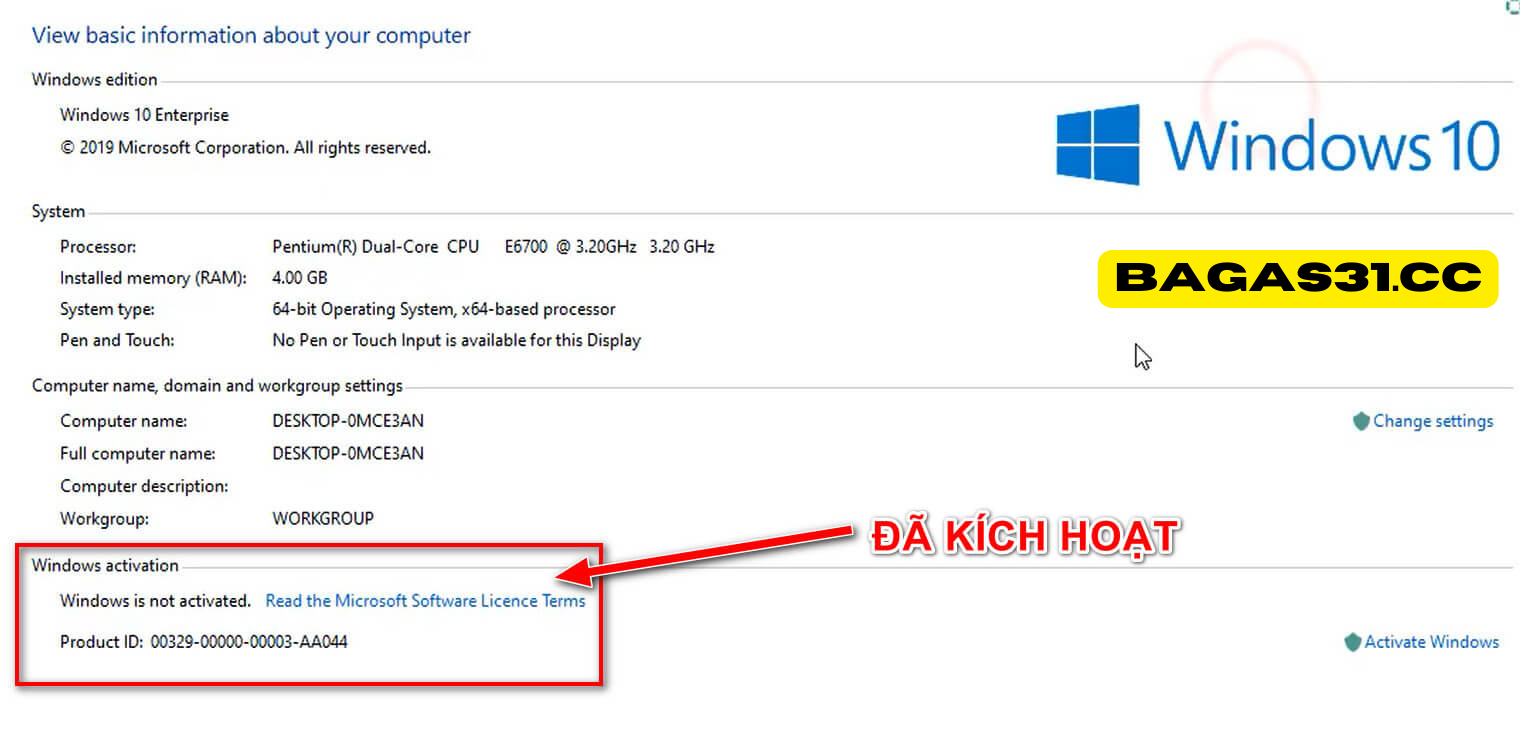Click the 2019 Microsoft Corporation copyright line

(x=245, y=148)
